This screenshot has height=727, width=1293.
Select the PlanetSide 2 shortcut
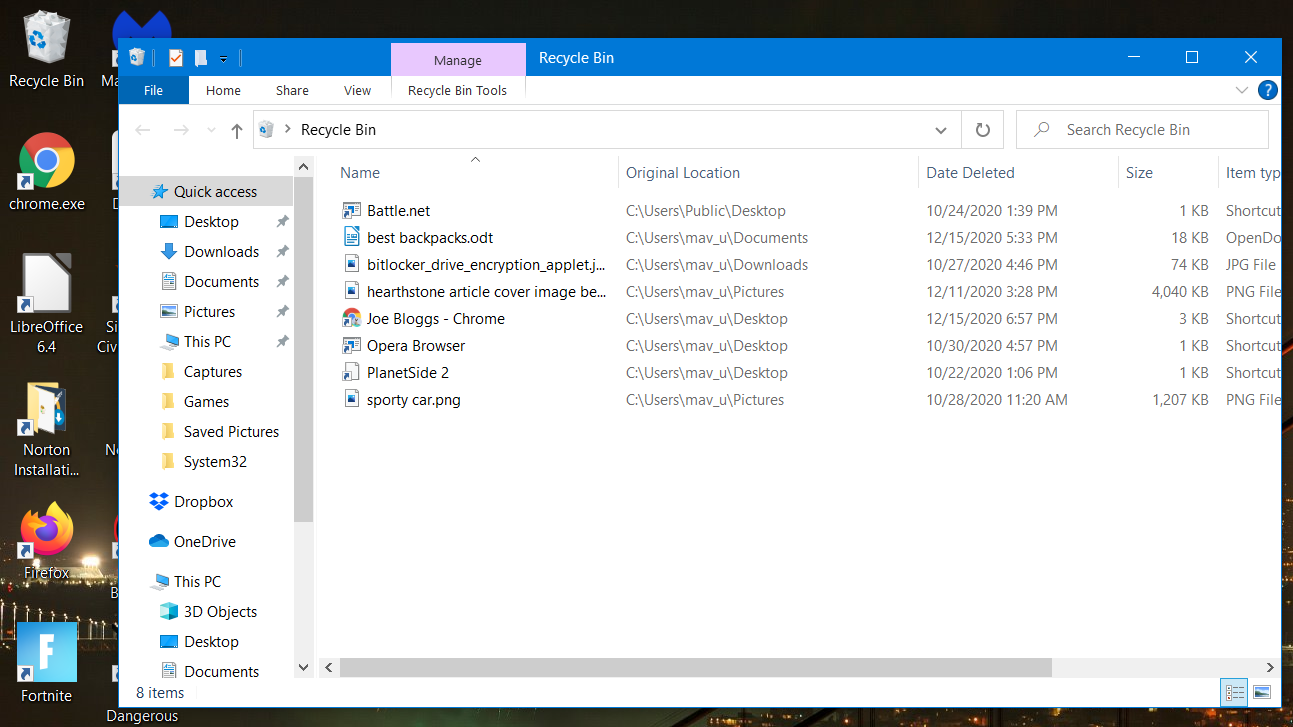(x=407, y=373)
